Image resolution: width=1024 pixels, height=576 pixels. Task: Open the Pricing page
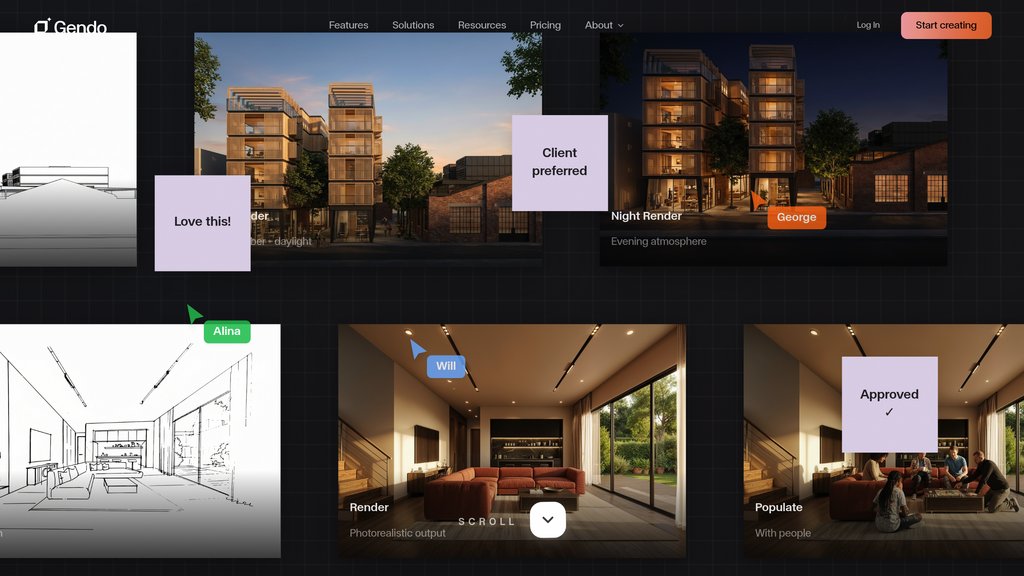(x=545, y=25)
